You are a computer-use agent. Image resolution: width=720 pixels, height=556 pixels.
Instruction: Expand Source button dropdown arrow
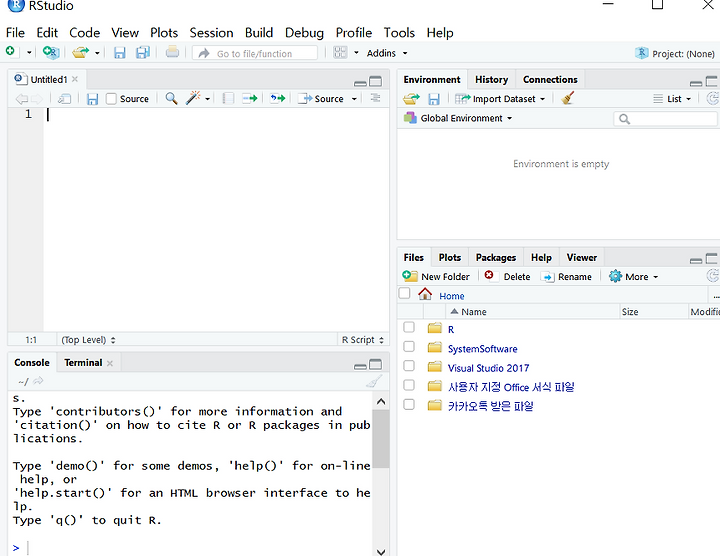point(354,99)
